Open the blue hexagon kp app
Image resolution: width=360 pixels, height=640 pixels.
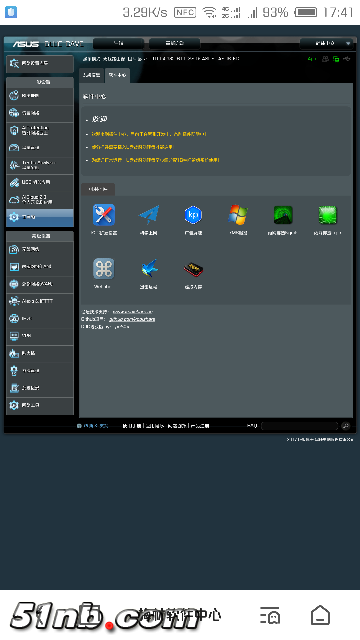pos(193,215)
